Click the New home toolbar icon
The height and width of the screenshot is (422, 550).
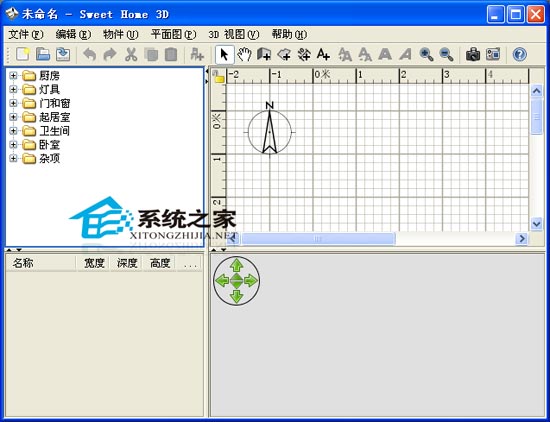pos(23,54)
